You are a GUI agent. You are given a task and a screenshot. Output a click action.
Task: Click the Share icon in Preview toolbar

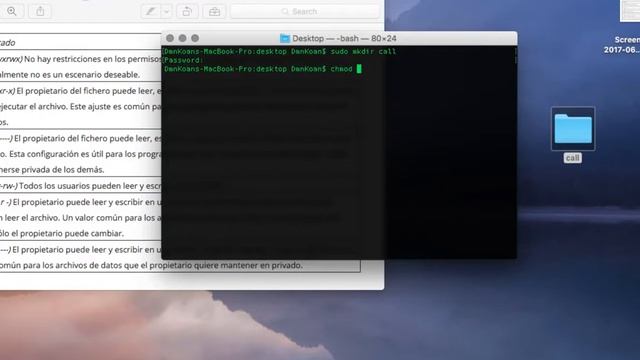40,11
